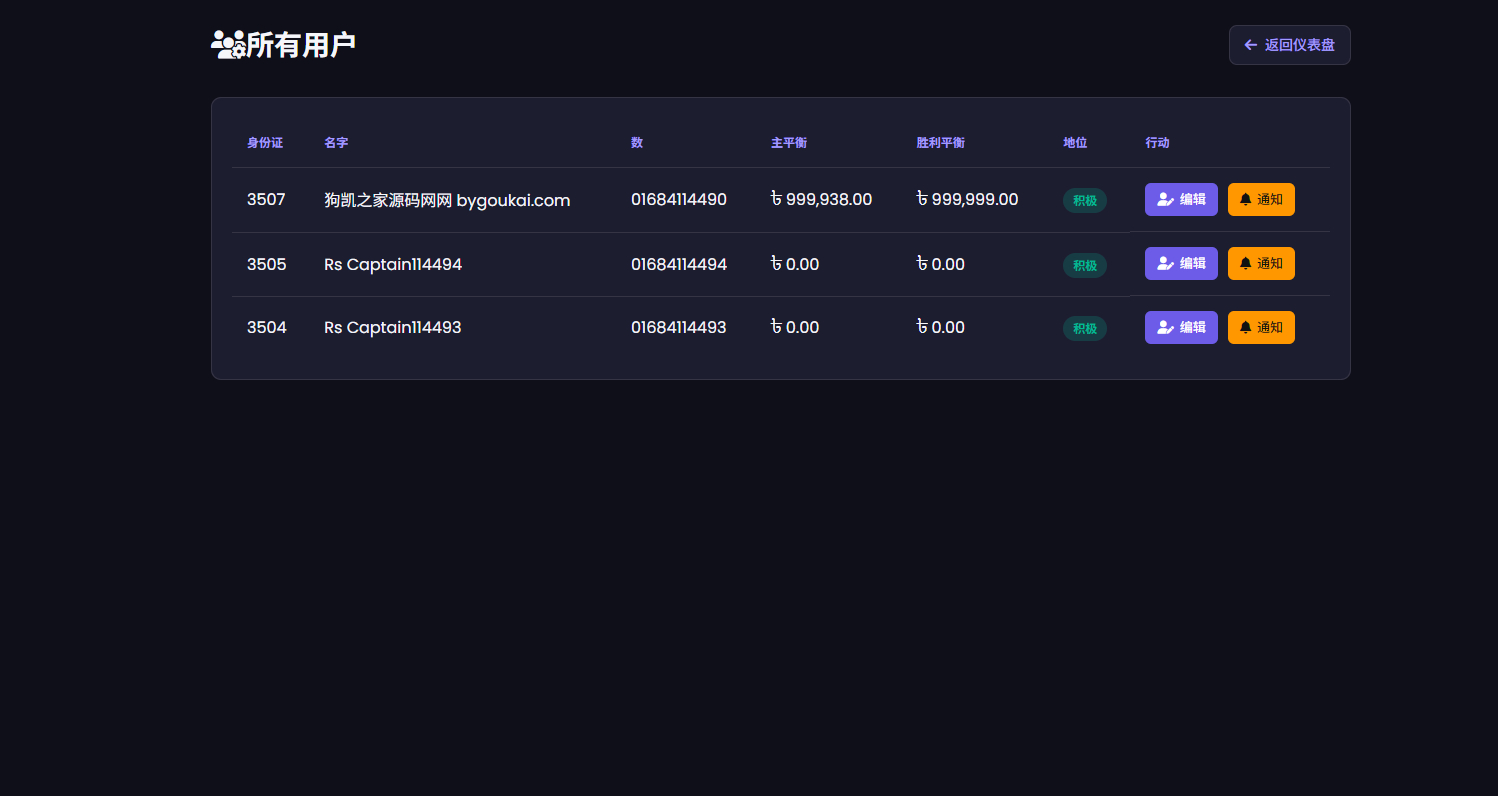
Task: Click the 身份证 column header
Action: (265, 143)
